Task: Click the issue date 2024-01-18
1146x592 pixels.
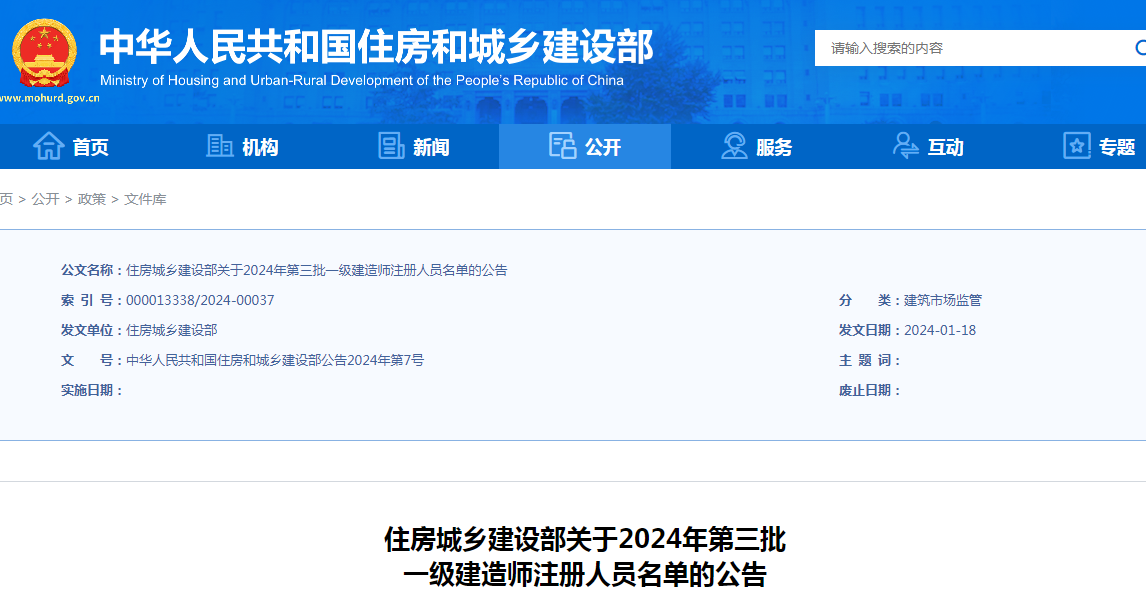Action: click(940, 330)
